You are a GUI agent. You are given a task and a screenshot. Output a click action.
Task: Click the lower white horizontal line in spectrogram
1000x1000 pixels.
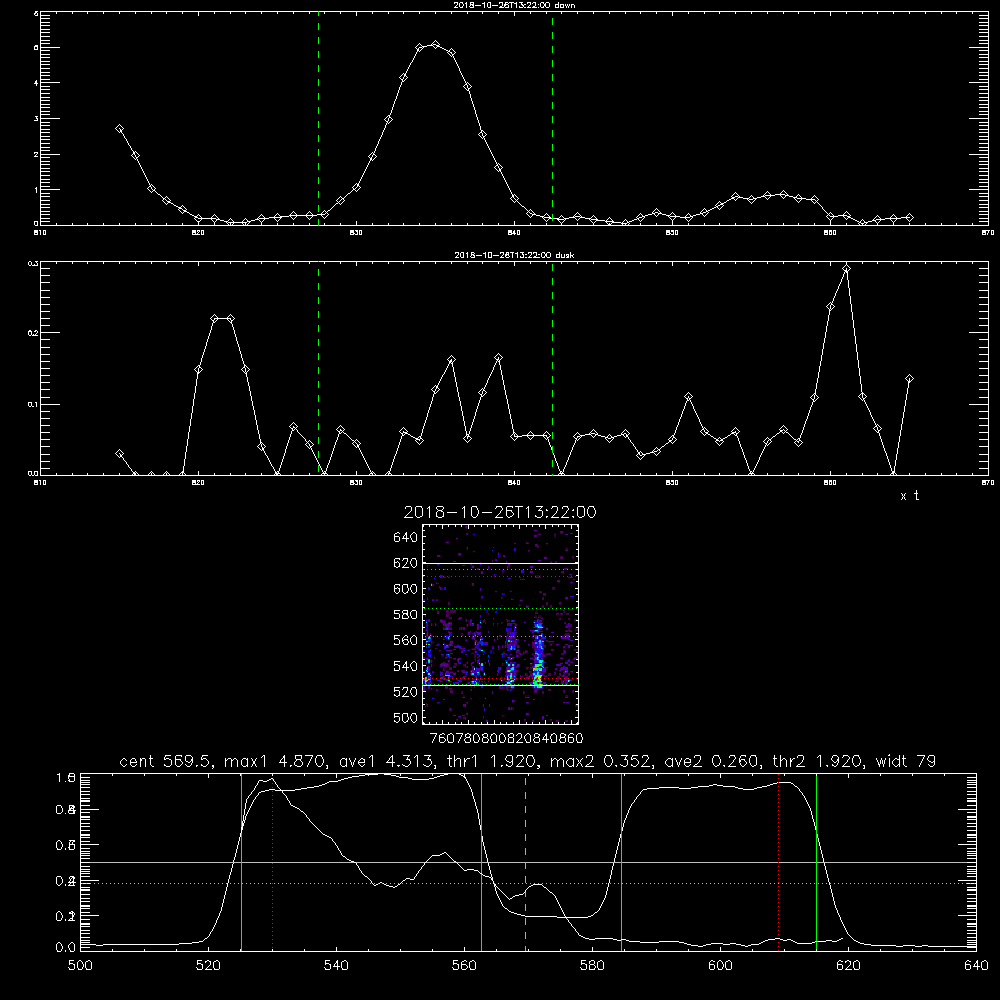pyautogui.click(x=500, y=686)
